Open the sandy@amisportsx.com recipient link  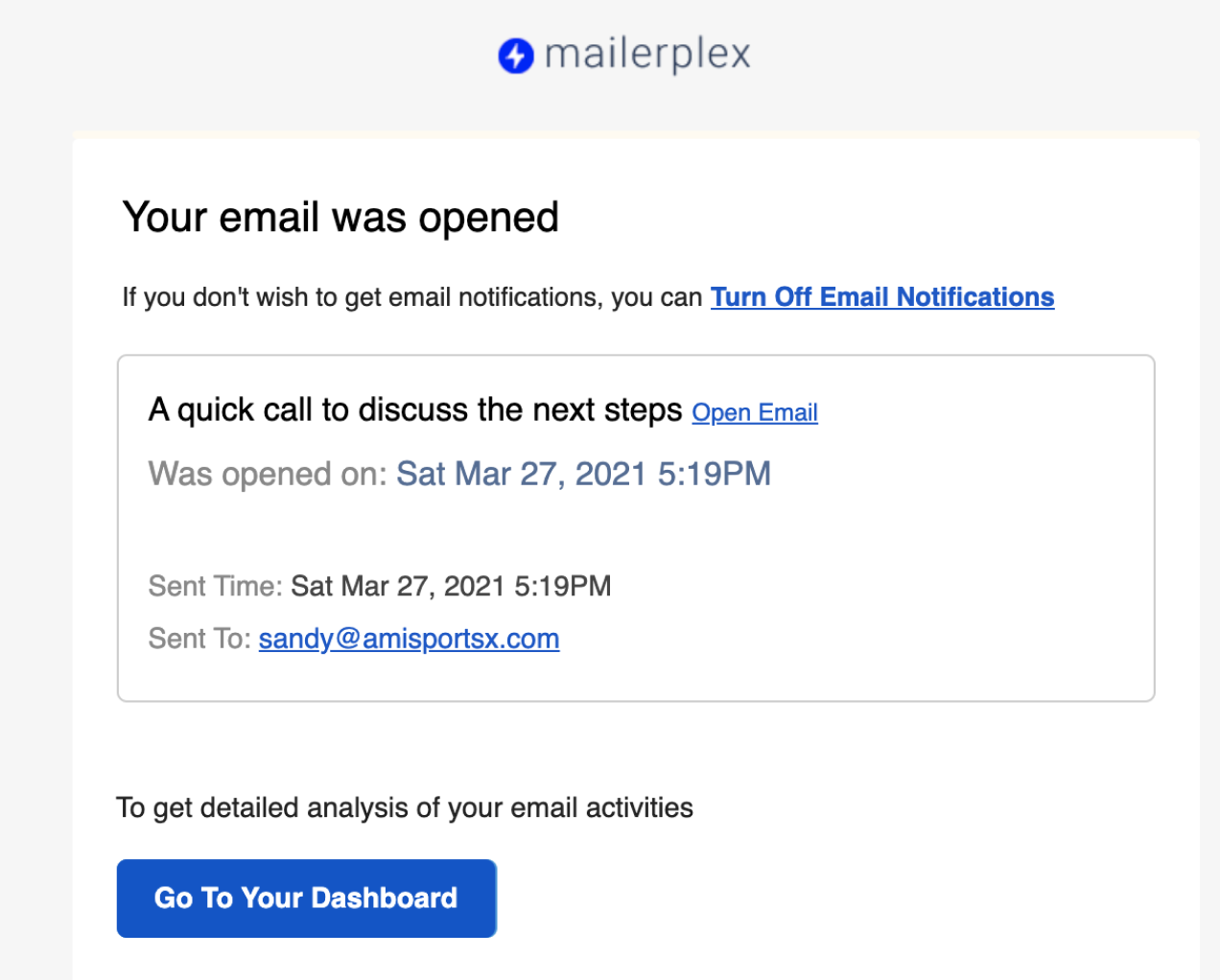409,639
